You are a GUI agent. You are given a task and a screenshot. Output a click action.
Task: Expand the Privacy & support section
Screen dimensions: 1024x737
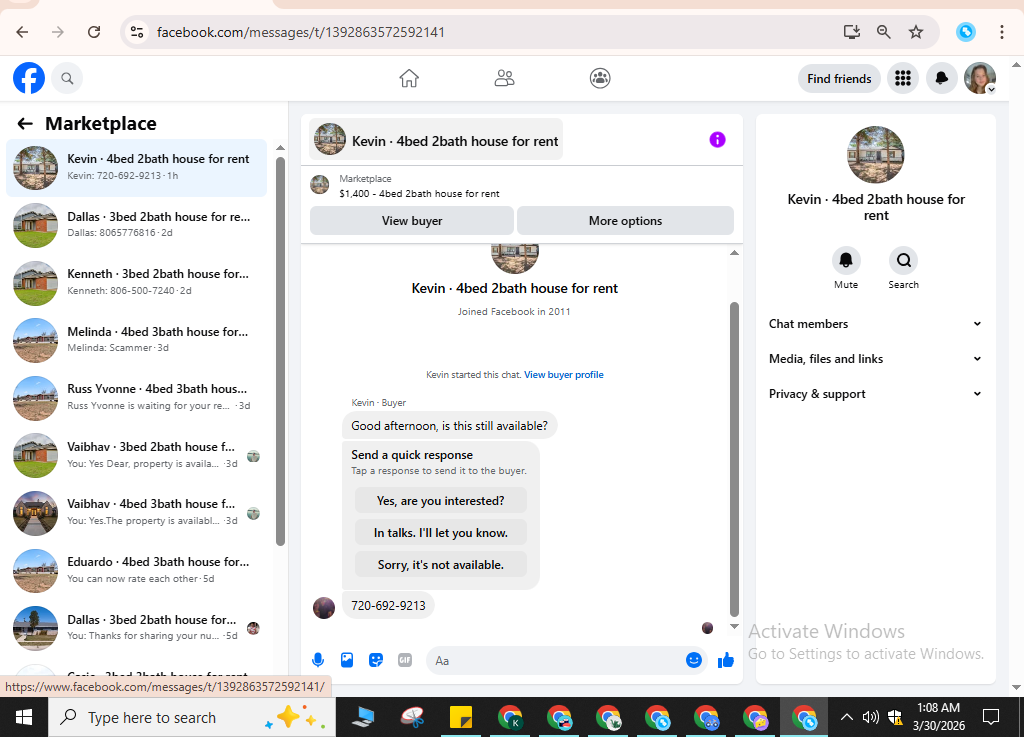point(875,394)
